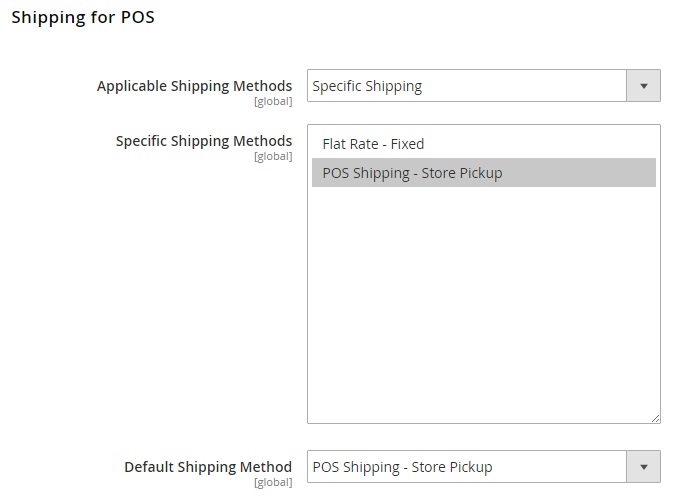681x503 pixels.
Task: Click the [global] scope tag under Applicable Shipping Methods
Action: [x=272, y=102]
